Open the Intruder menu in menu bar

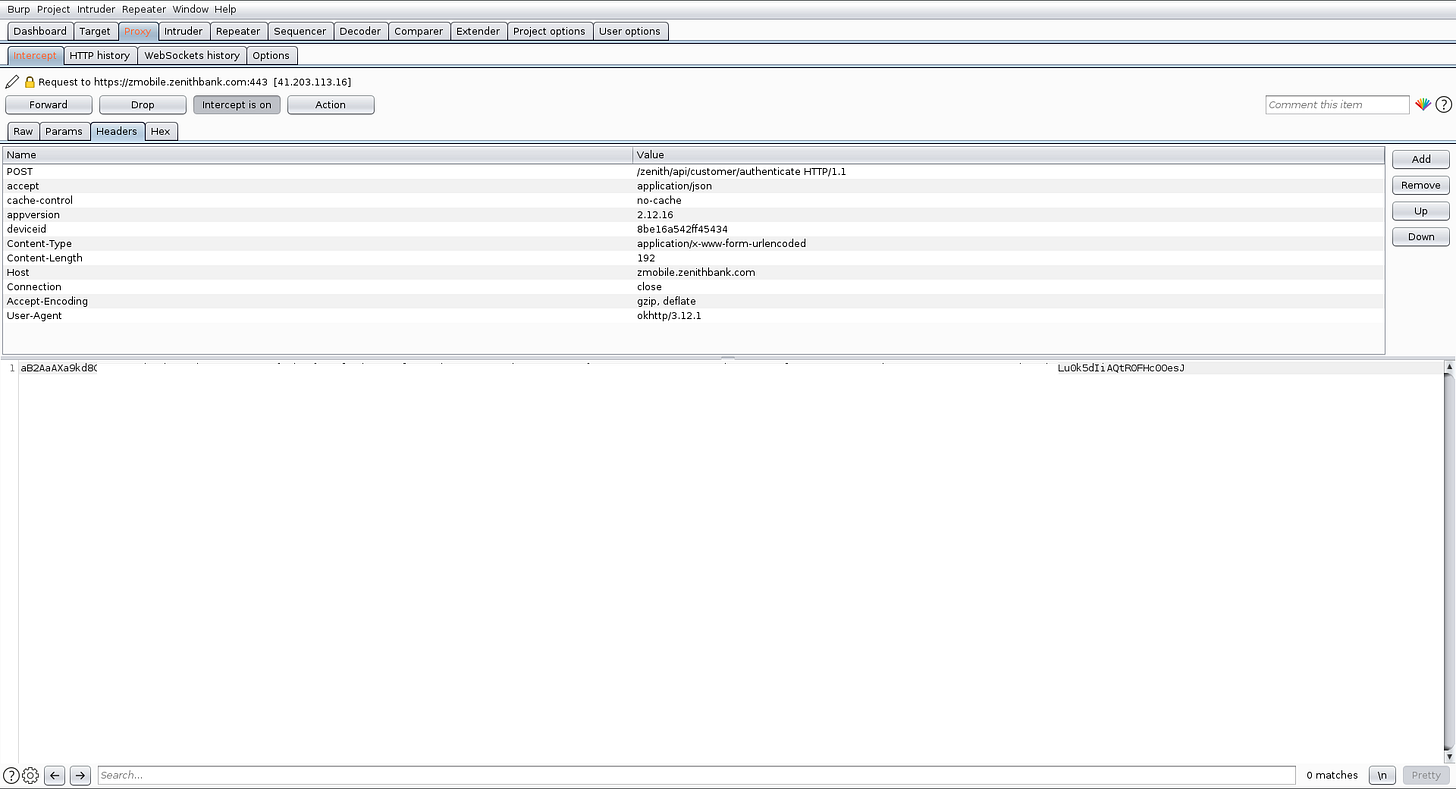(x=96, y=9)
